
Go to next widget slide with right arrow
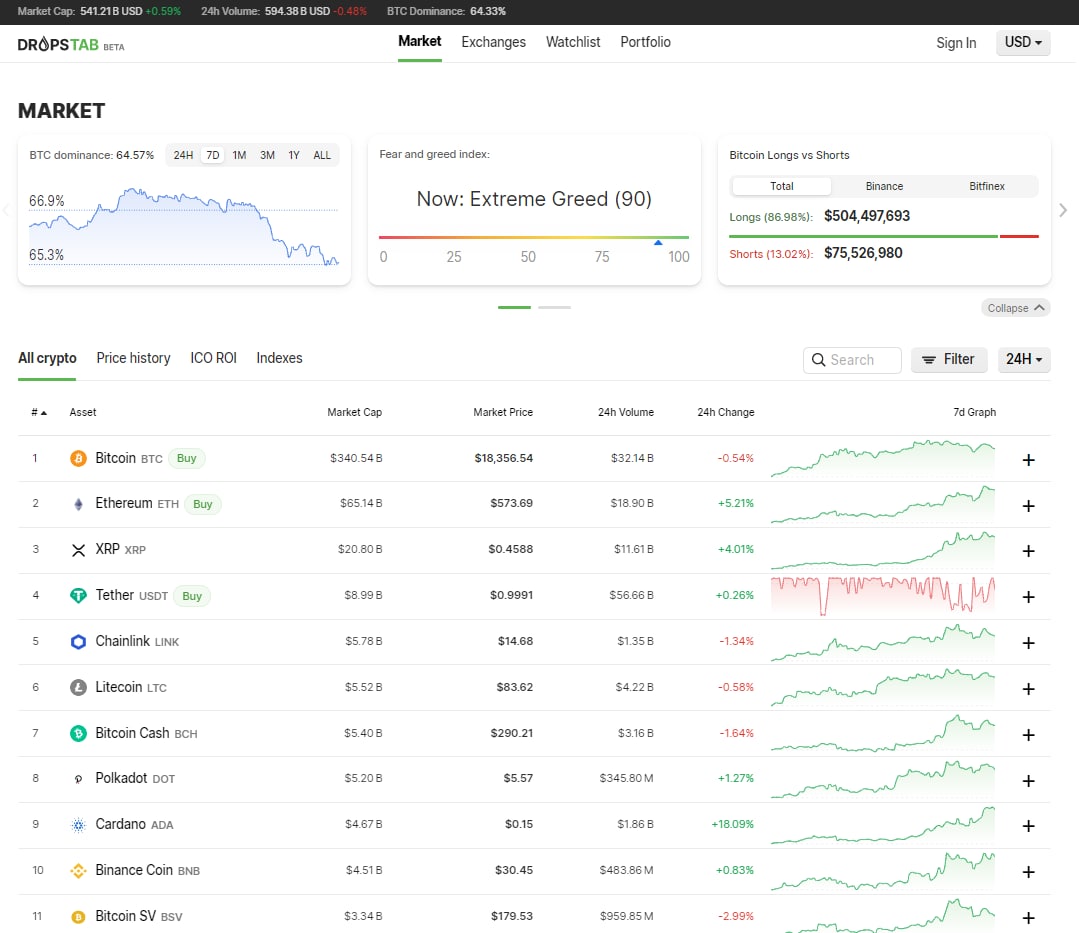[1063, 210]
